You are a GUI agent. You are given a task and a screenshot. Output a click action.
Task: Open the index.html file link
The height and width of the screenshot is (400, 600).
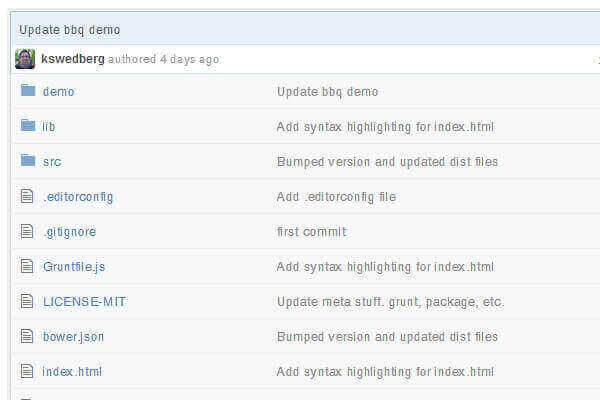72,372
